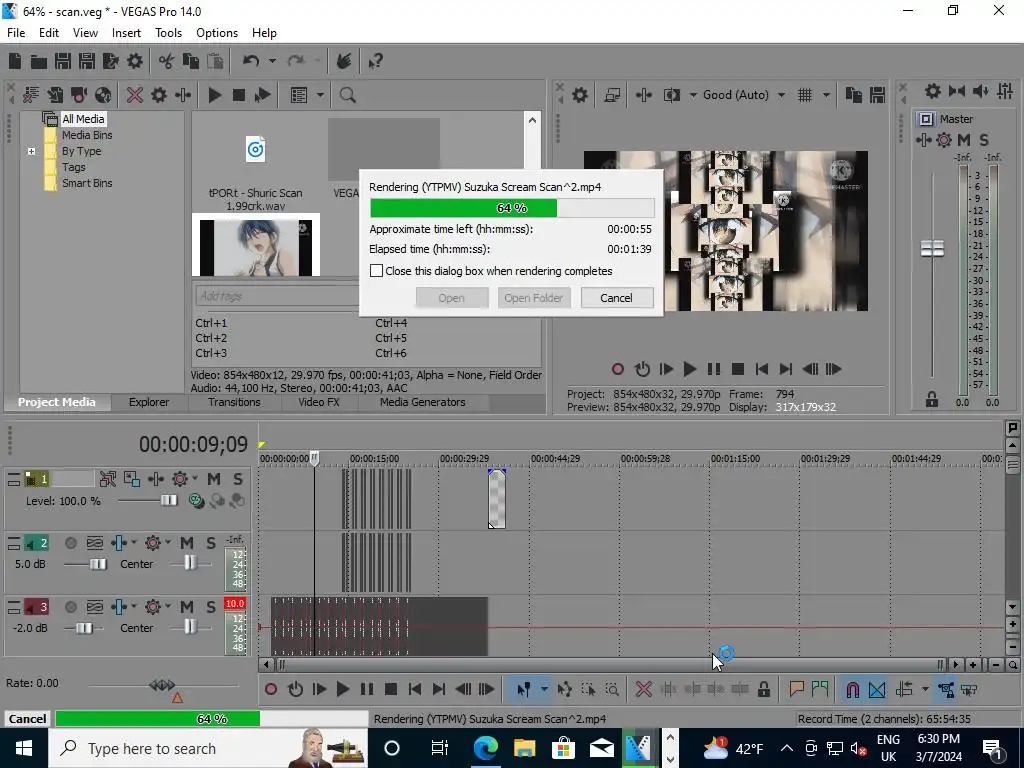
Task: Select the Smart Bins folder
Action: point(87,184)
